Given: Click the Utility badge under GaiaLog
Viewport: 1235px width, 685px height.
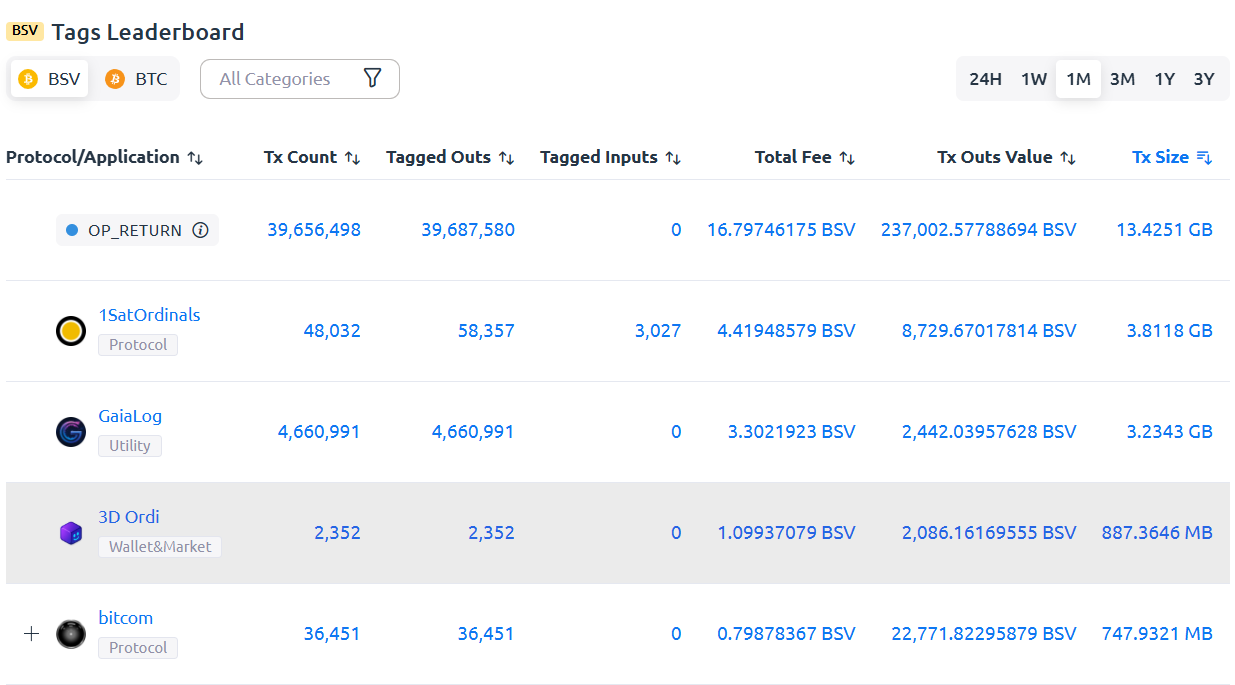Looking at the screenshot, I should (x=130, y=446).
